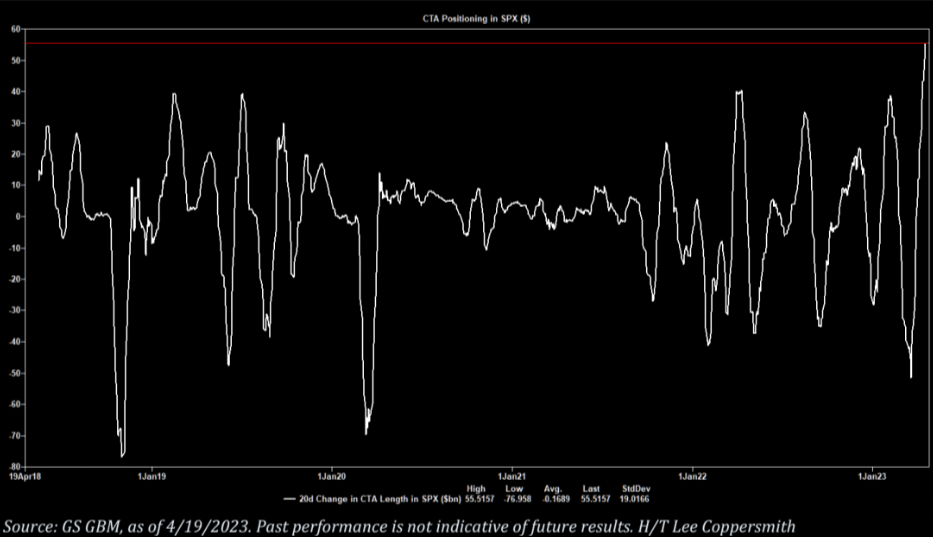933x537 pixels.
Task: Click the y-axis label -50
Action: pyautogui.click(x=14, y=373)
